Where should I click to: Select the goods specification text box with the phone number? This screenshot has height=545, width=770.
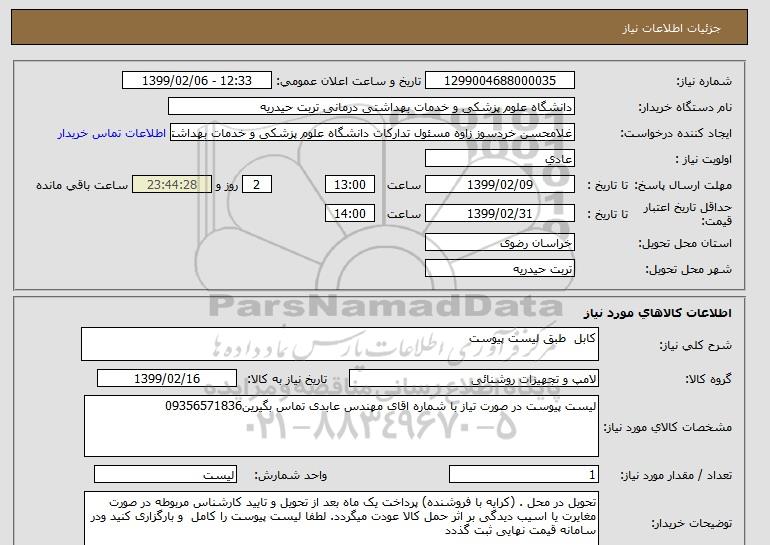click(341, 426)
